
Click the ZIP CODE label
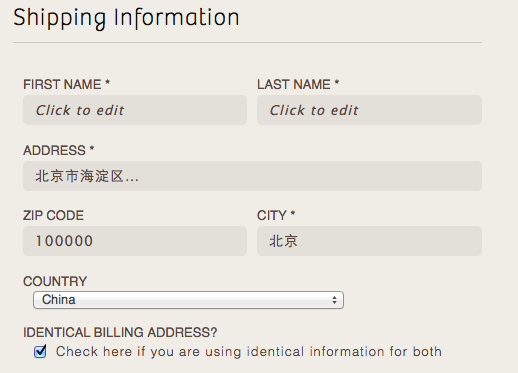(x=53, y=215)
